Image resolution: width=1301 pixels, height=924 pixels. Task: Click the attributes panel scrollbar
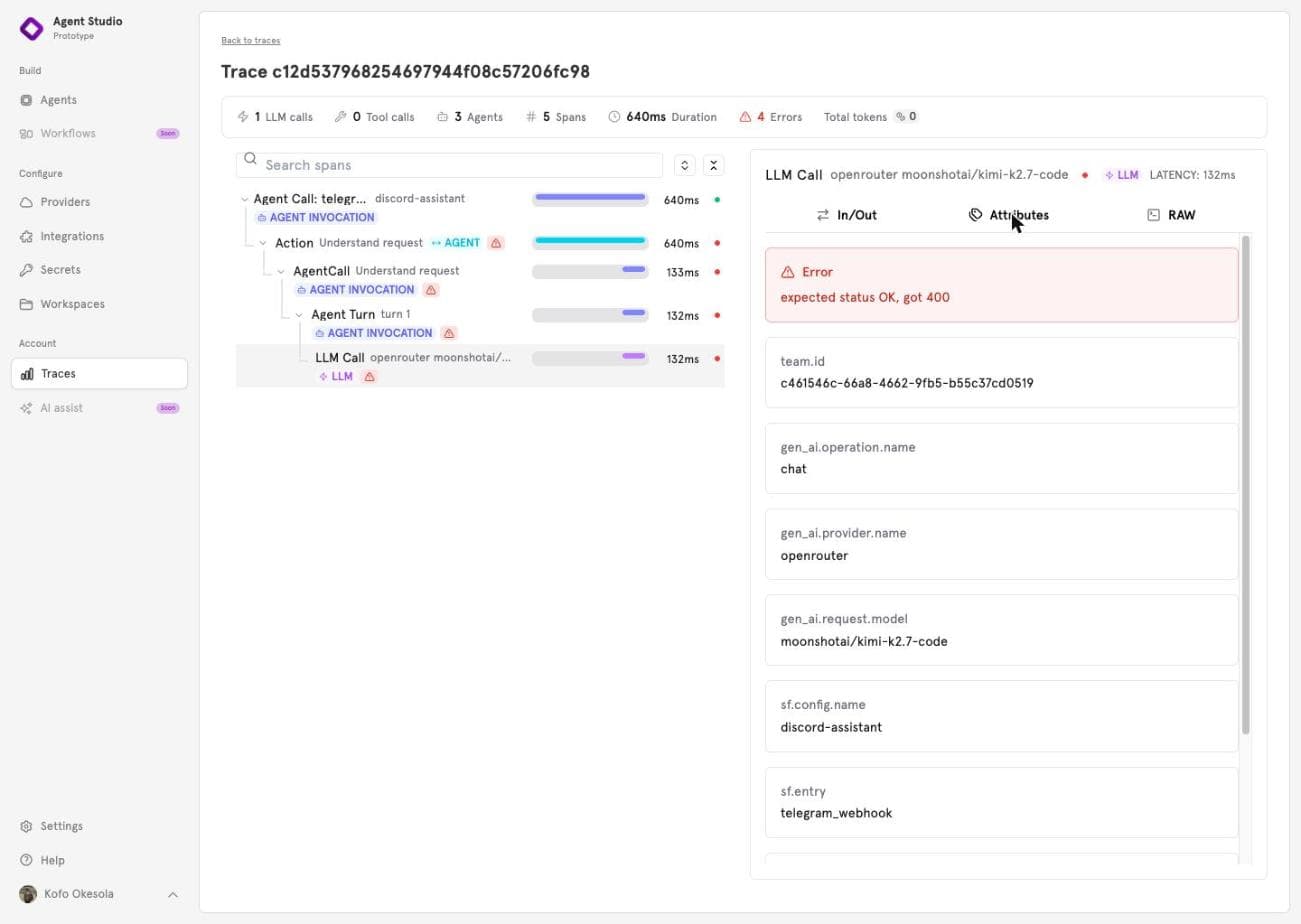click(1246, 485)
